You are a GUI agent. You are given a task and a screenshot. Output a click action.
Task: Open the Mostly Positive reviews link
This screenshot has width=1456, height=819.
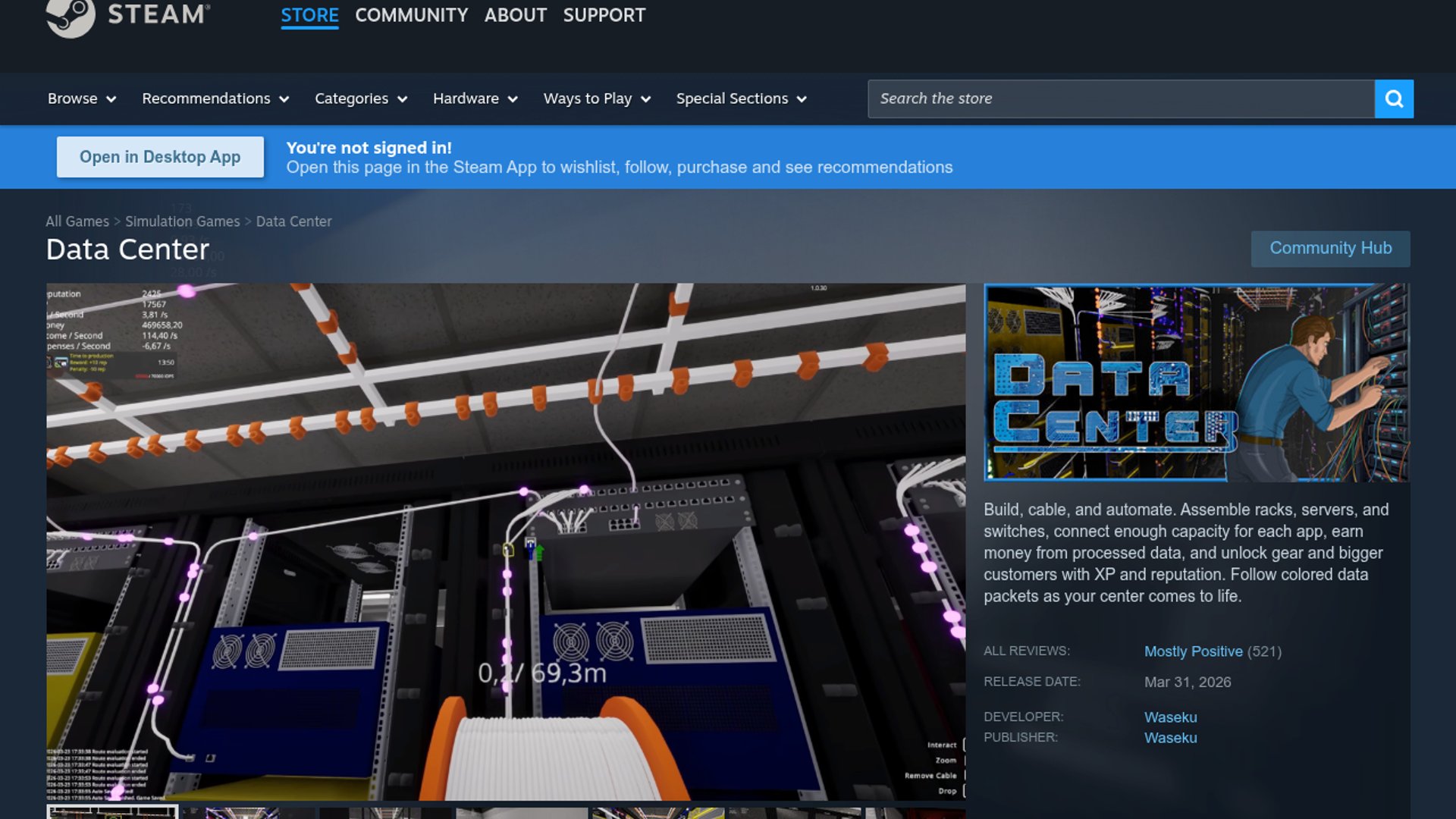pos(1193,651)
